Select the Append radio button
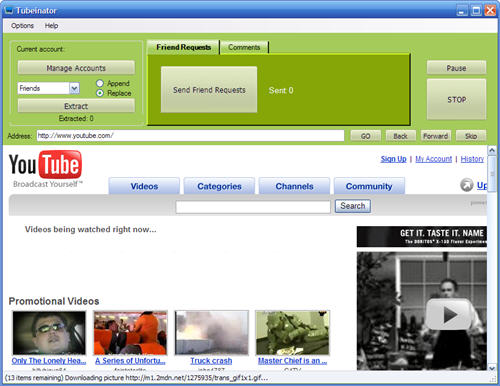The height and width of the screenshot is (386, 500). (x=100, y=83)
